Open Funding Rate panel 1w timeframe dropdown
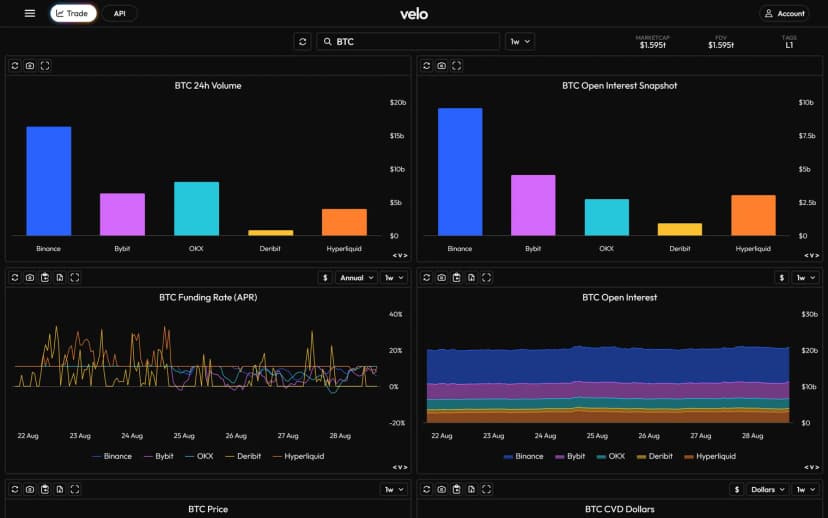Viewport: 828px width, 518px height. [x=394, y=278]
